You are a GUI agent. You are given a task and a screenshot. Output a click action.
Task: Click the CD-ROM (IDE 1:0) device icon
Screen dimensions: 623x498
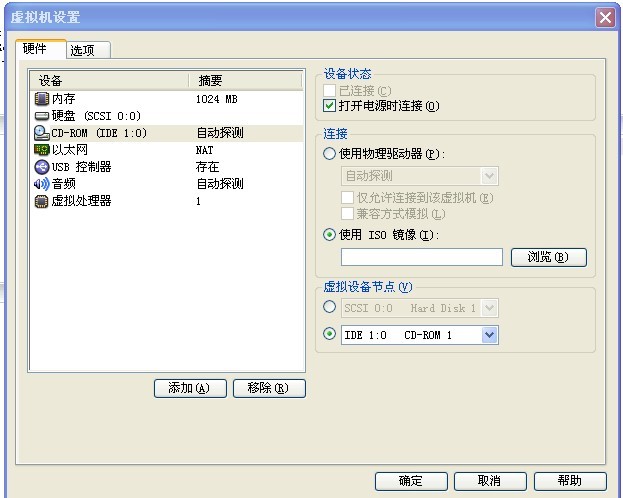[41, 132]
